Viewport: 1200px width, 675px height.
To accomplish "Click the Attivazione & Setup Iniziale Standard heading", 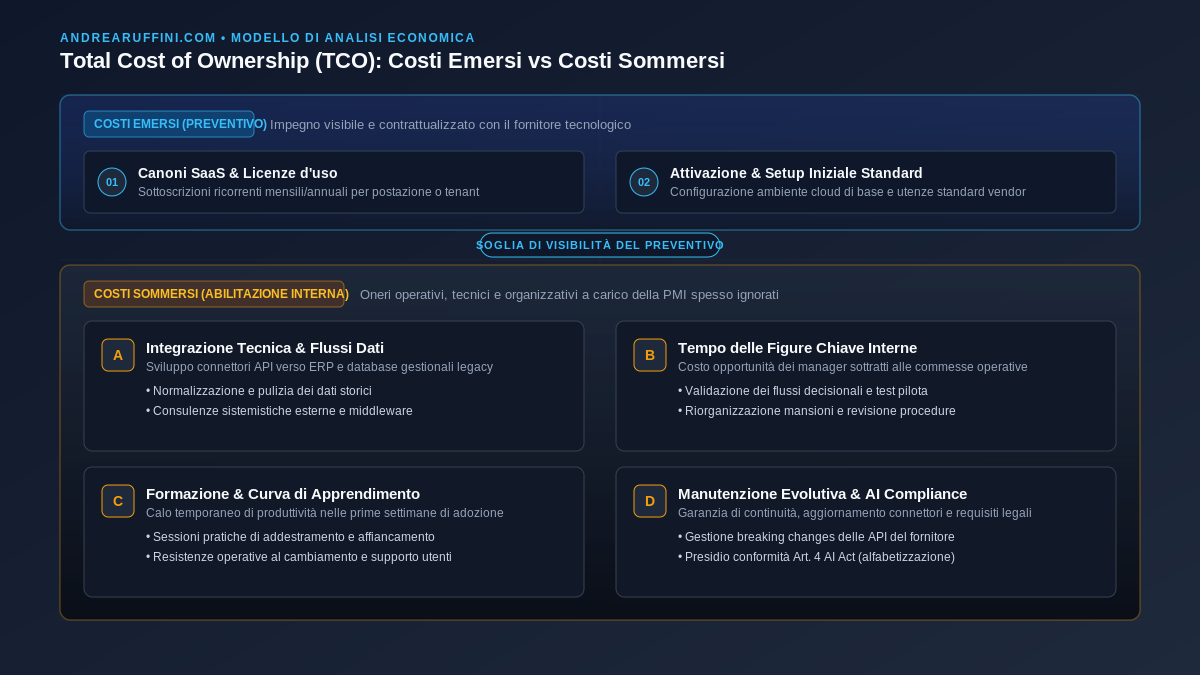I will tap(796, 173).
